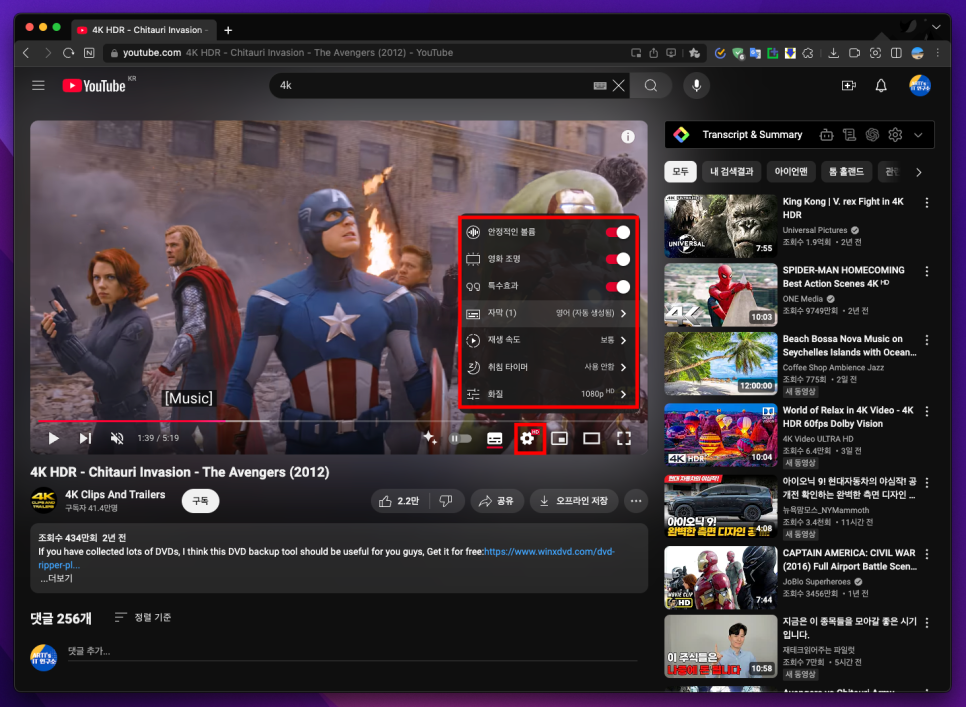
Task: Switch to miniplayer mode
Action: click(x=559, y=438)
